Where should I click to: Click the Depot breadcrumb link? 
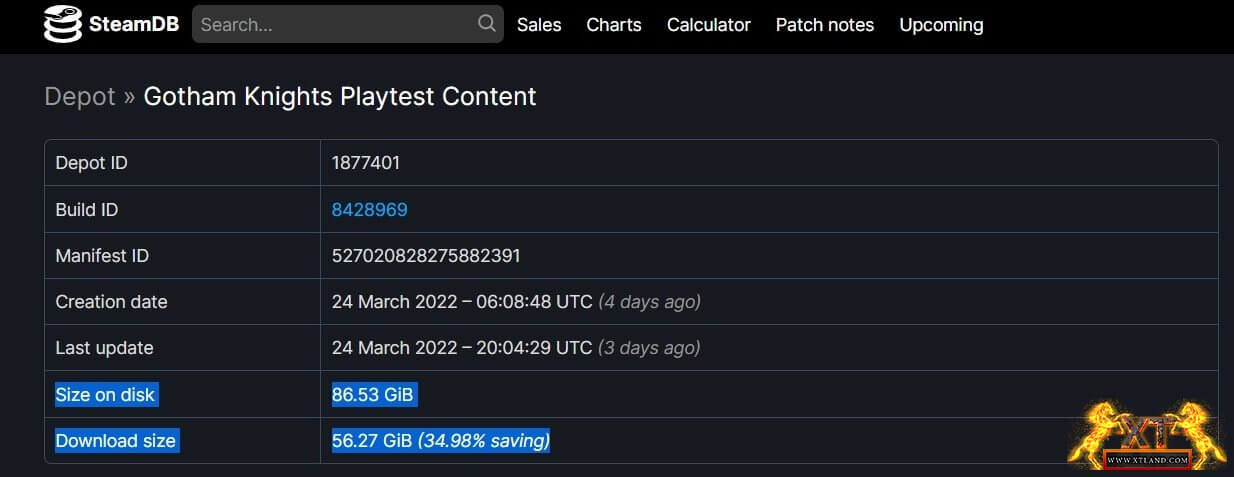coord(80,96)
